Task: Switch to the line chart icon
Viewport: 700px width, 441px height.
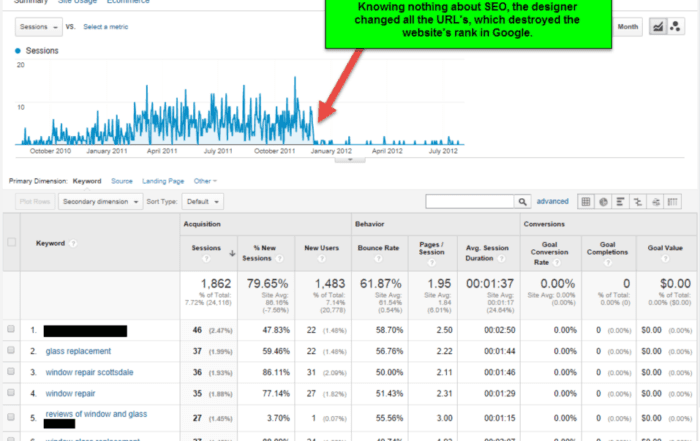Action: tap(659, 26)
